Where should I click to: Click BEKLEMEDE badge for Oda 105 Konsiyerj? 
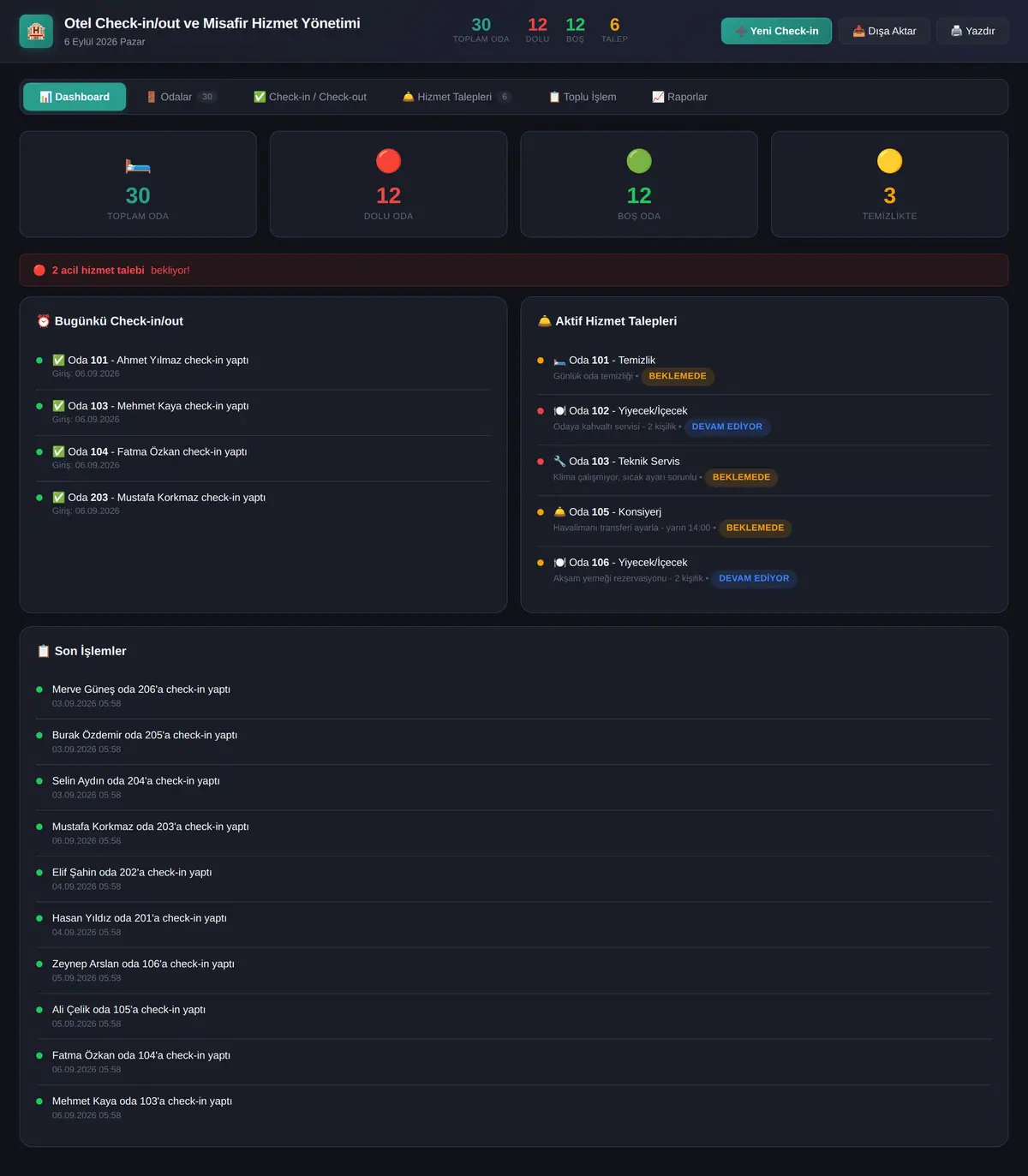755,528
